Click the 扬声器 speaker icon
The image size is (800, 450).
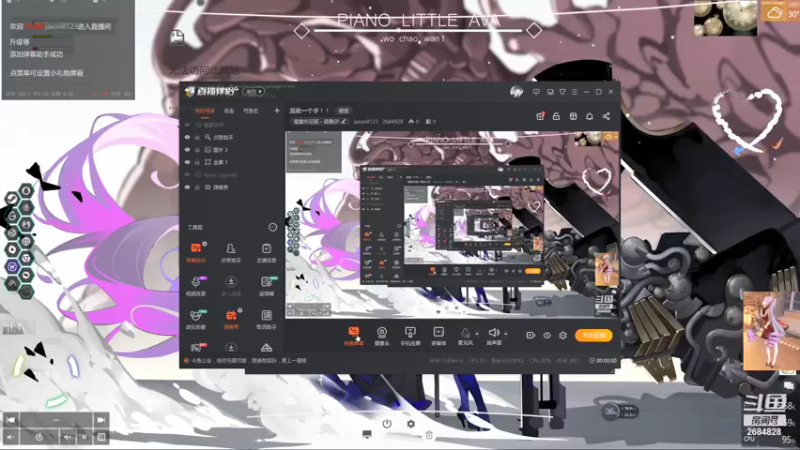tap(493, 333)
